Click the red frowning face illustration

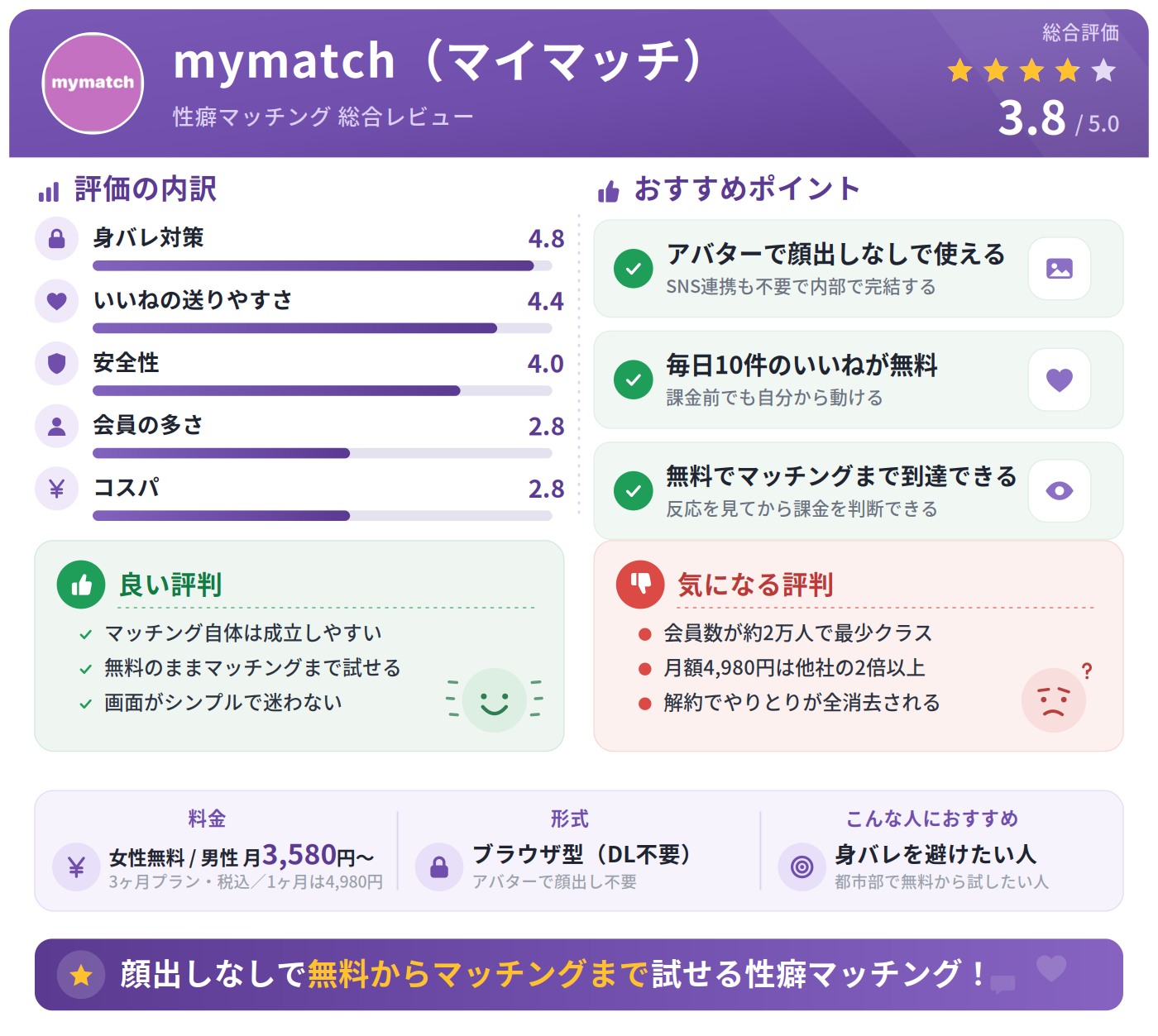1054,700
